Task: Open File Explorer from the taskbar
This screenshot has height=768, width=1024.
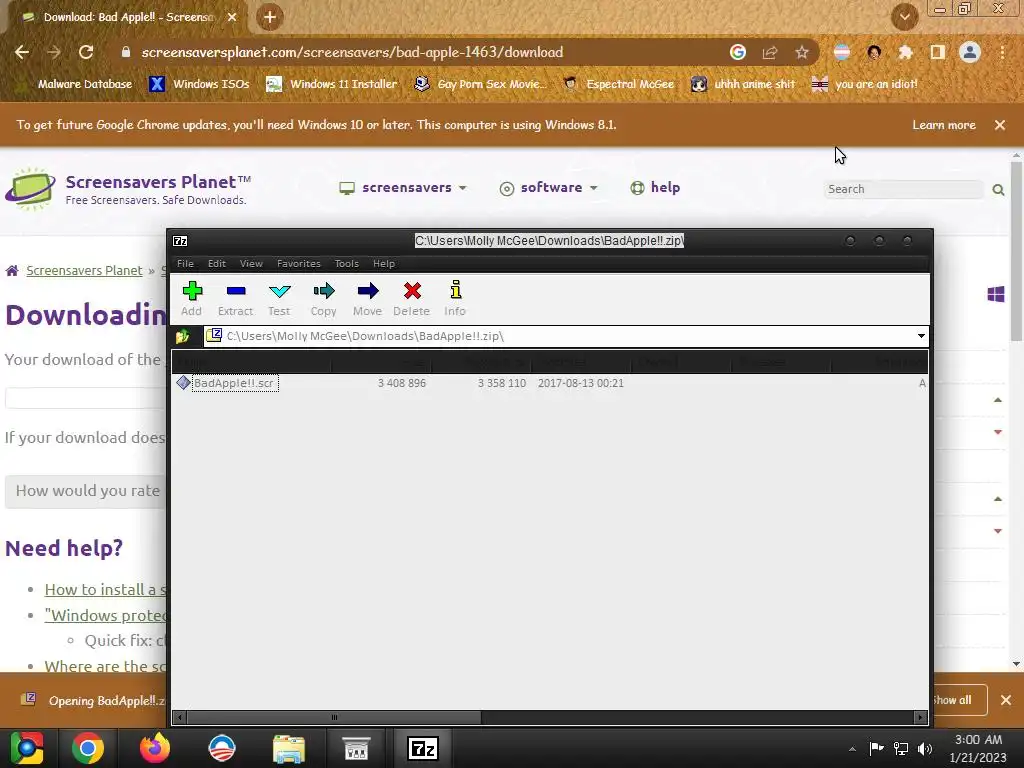Action: pyautogui.click(x=289, y=748)
